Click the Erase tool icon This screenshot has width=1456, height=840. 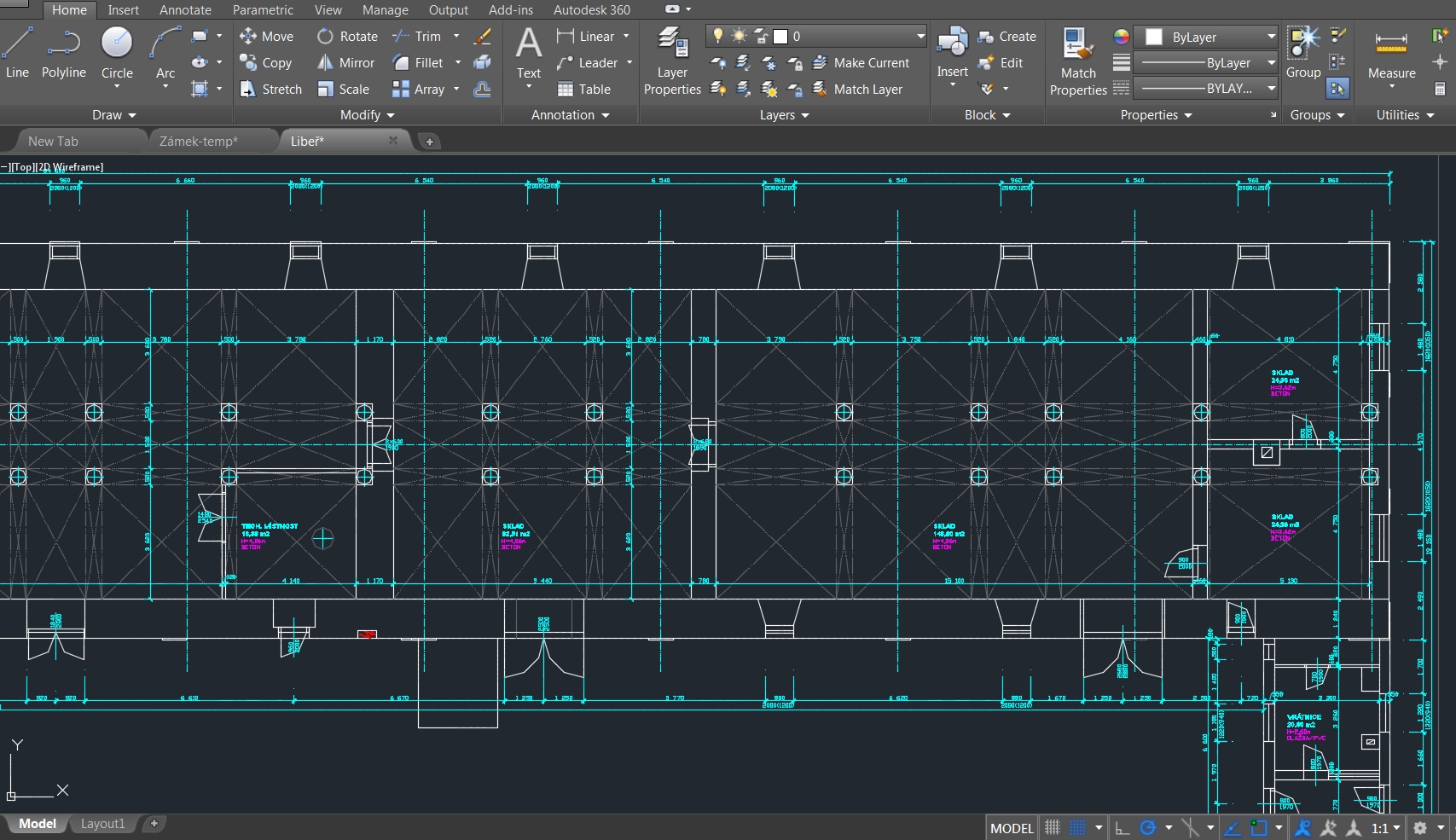coord(482,36)
